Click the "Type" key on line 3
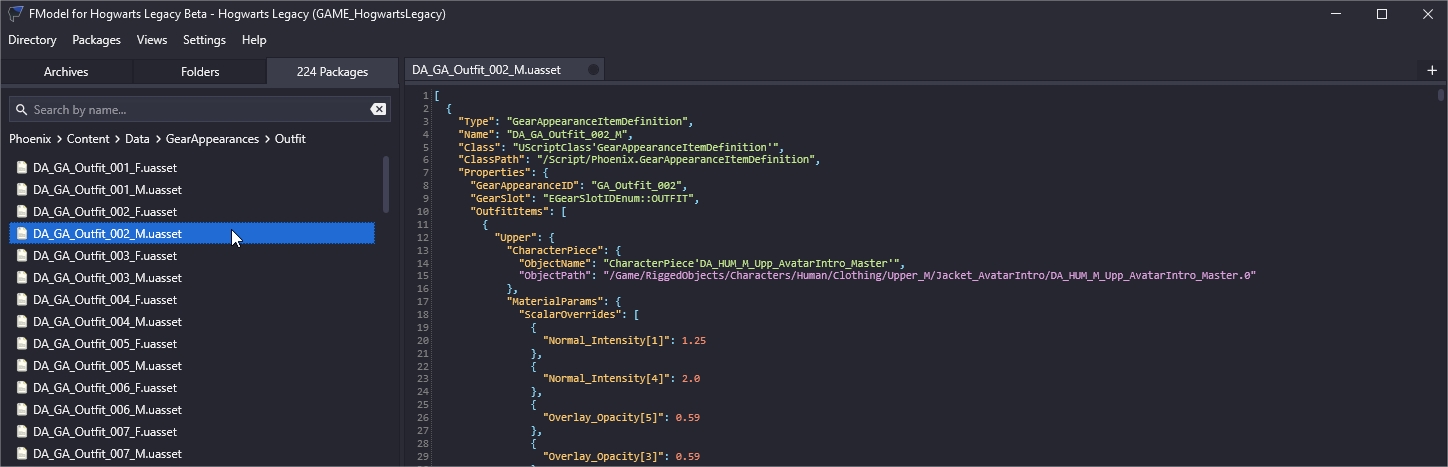Screen dimensions: 1448x467 (x=476, y=121)
